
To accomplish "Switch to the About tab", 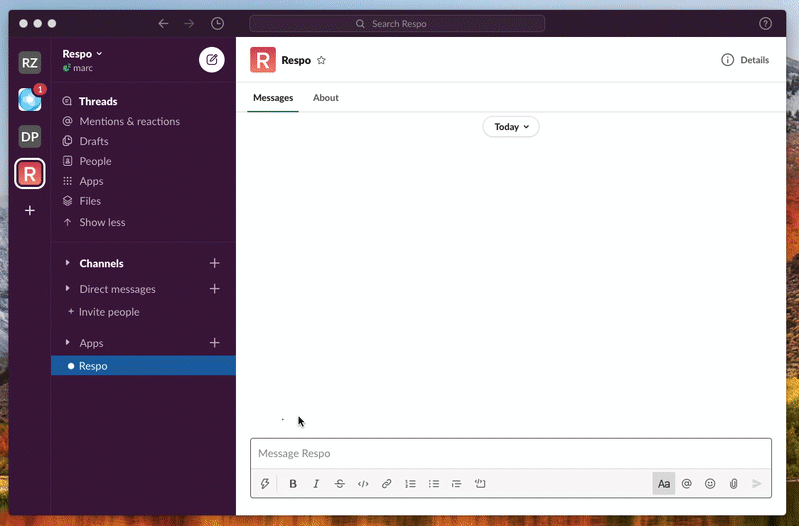I will coord(326,98).
